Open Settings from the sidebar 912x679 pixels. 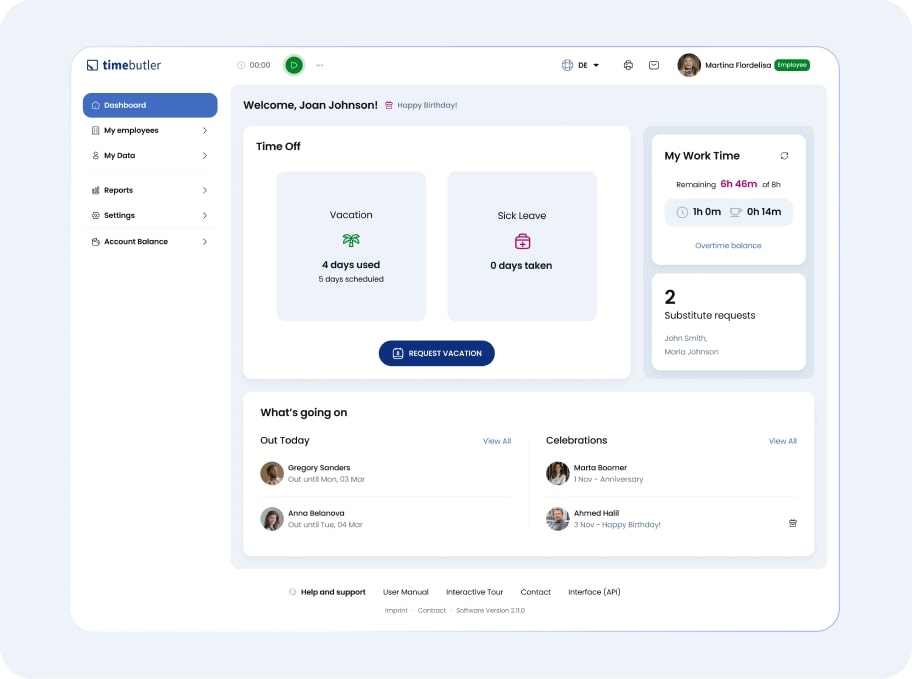(x=120, y=215)
